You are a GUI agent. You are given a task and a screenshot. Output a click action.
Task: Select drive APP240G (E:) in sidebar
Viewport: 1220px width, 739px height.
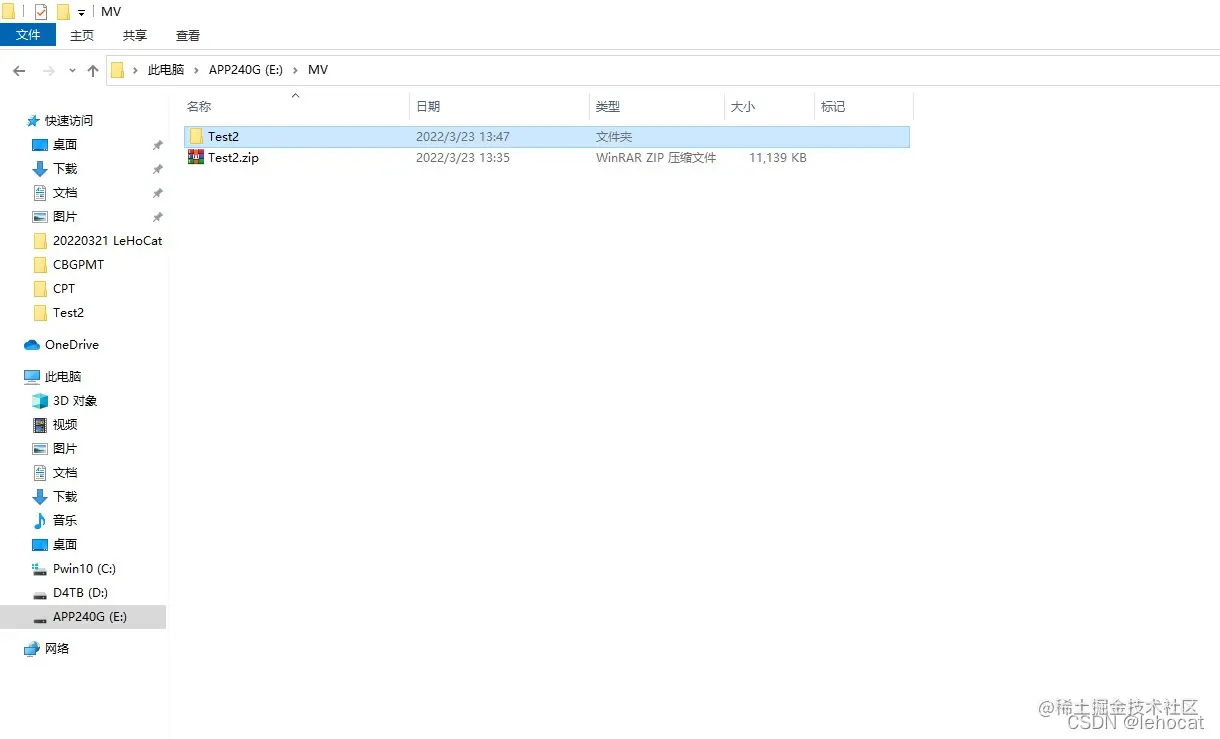83,617
